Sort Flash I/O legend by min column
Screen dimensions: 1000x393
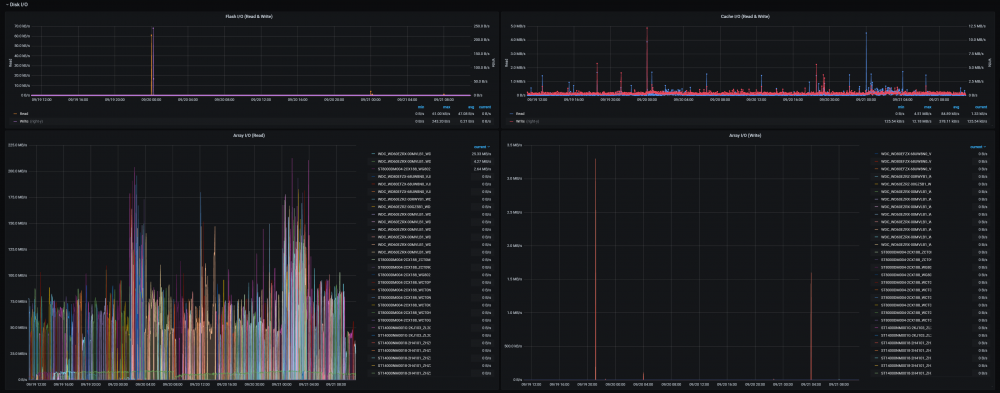coord(420,107)
